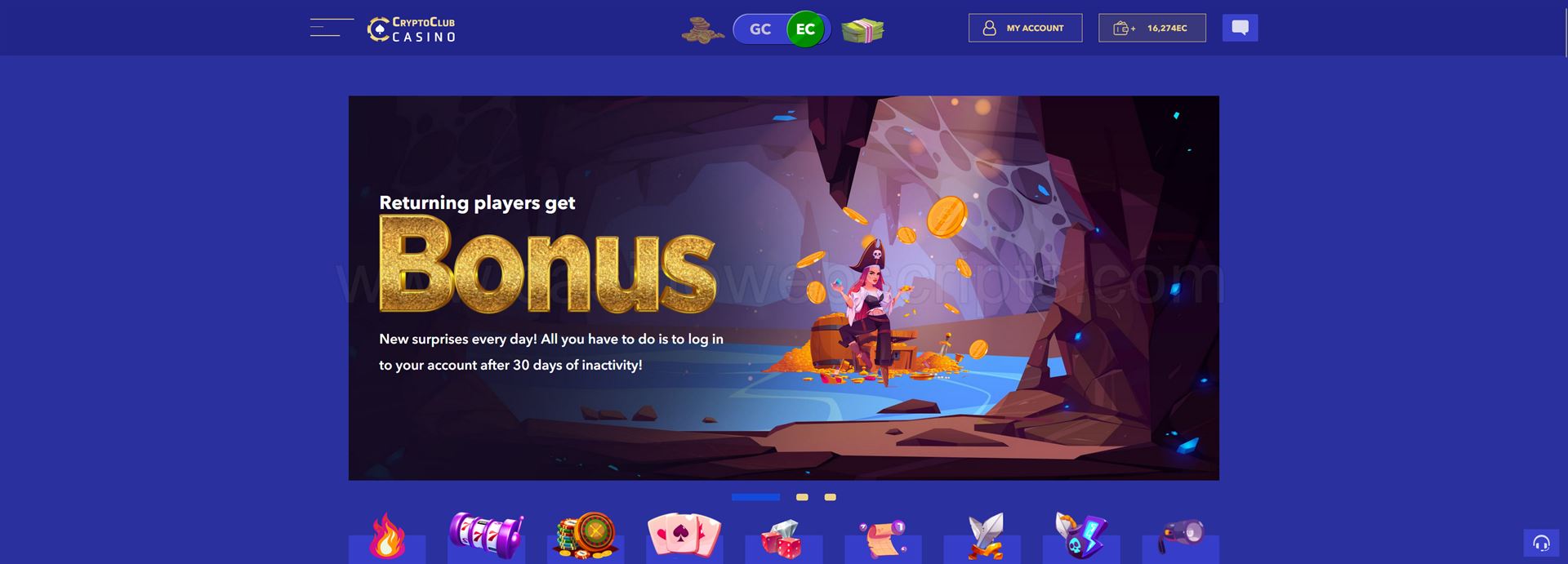
Task: Click the 16,274EC wallet balance button
Action: tap(1151, 28)
